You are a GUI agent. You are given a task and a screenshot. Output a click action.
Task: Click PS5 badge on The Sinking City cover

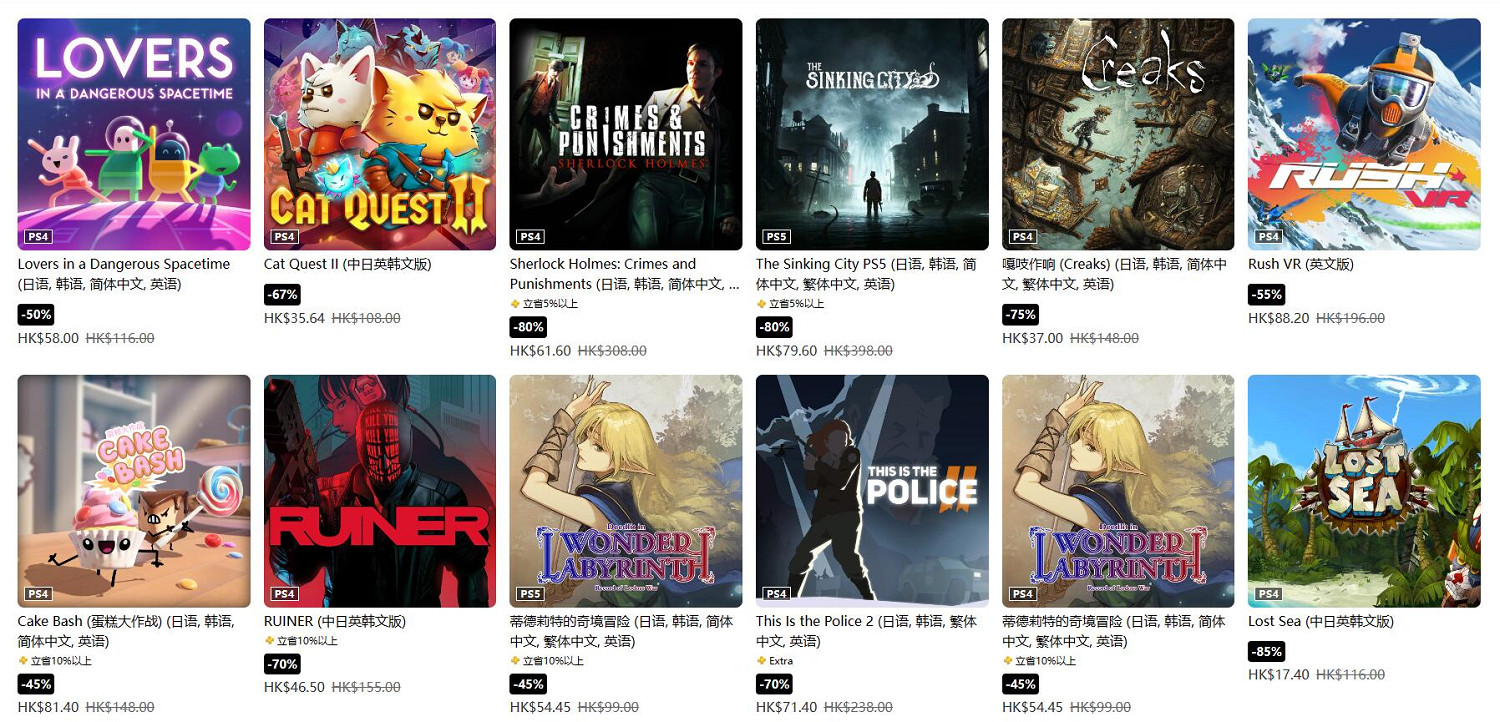(776, 237)
